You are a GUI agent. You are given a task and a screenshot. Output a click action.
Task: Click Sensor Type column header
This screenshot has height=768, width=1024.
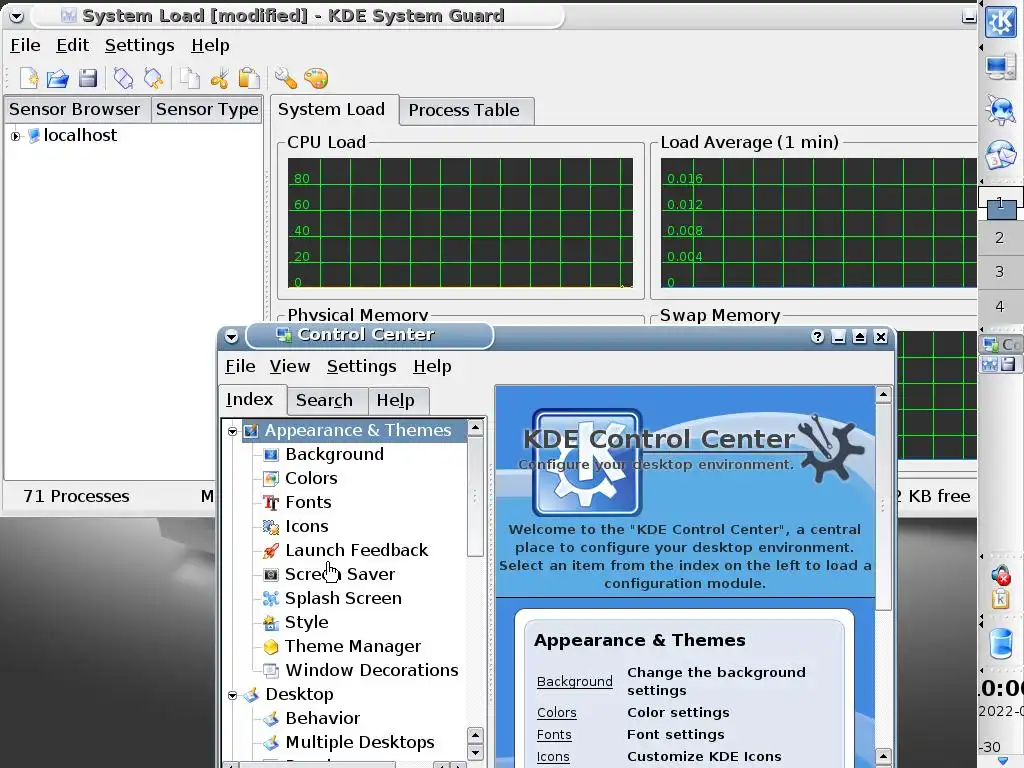tap(206, 110)
